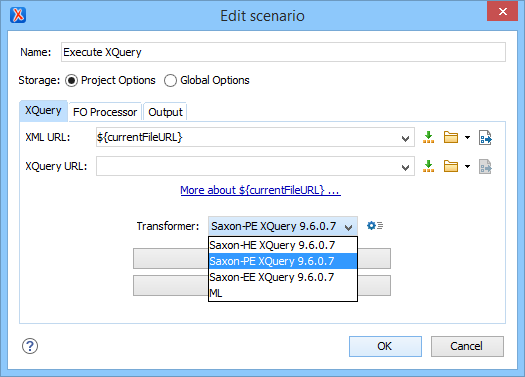Choose Saxon-EE XQuery 9.6.0.7 from list
The height and width of the screenshot is (377, 525).
click(283, 277)
